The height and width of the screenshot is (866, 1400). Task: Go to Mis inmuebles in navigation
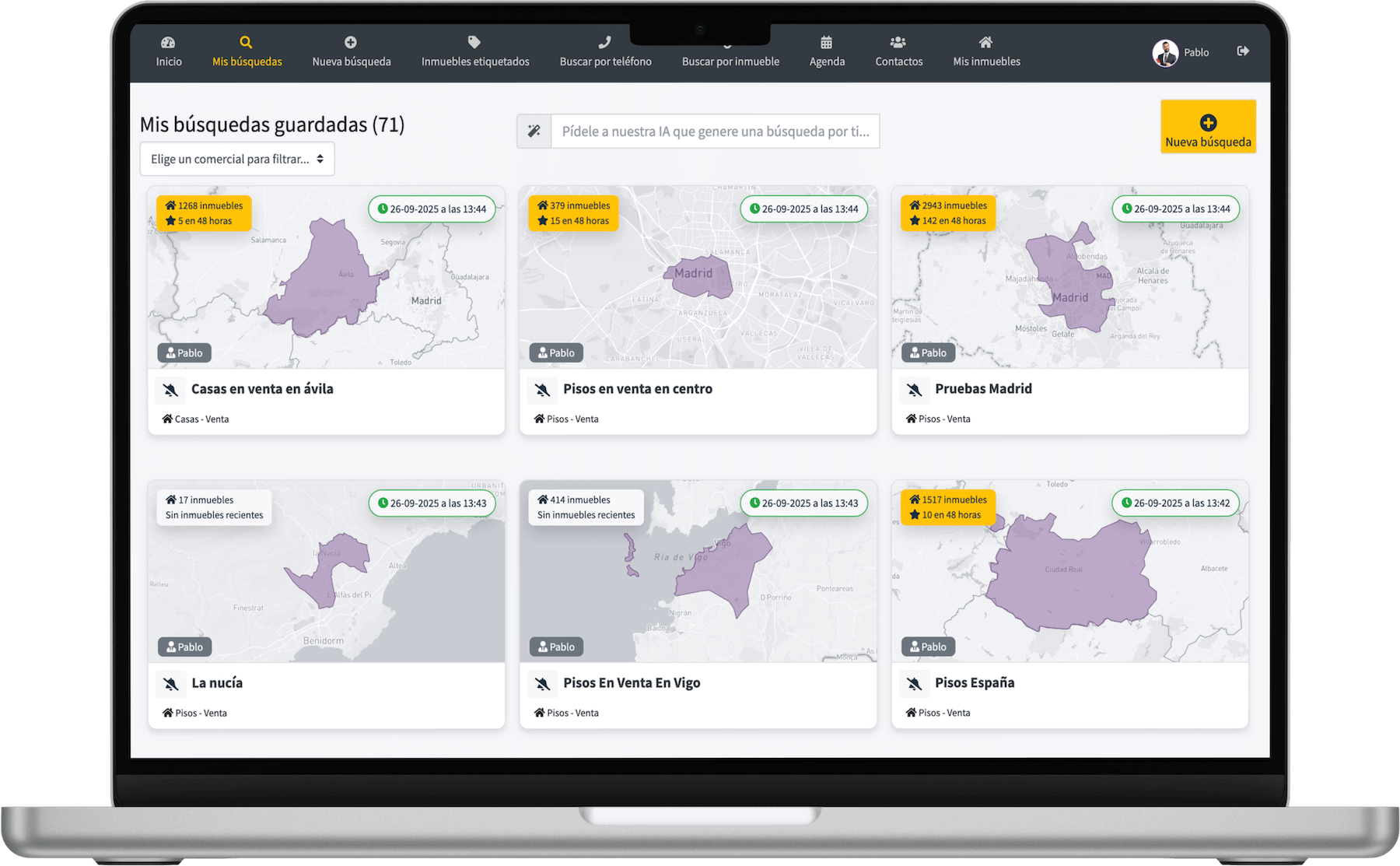pos(986,52)
